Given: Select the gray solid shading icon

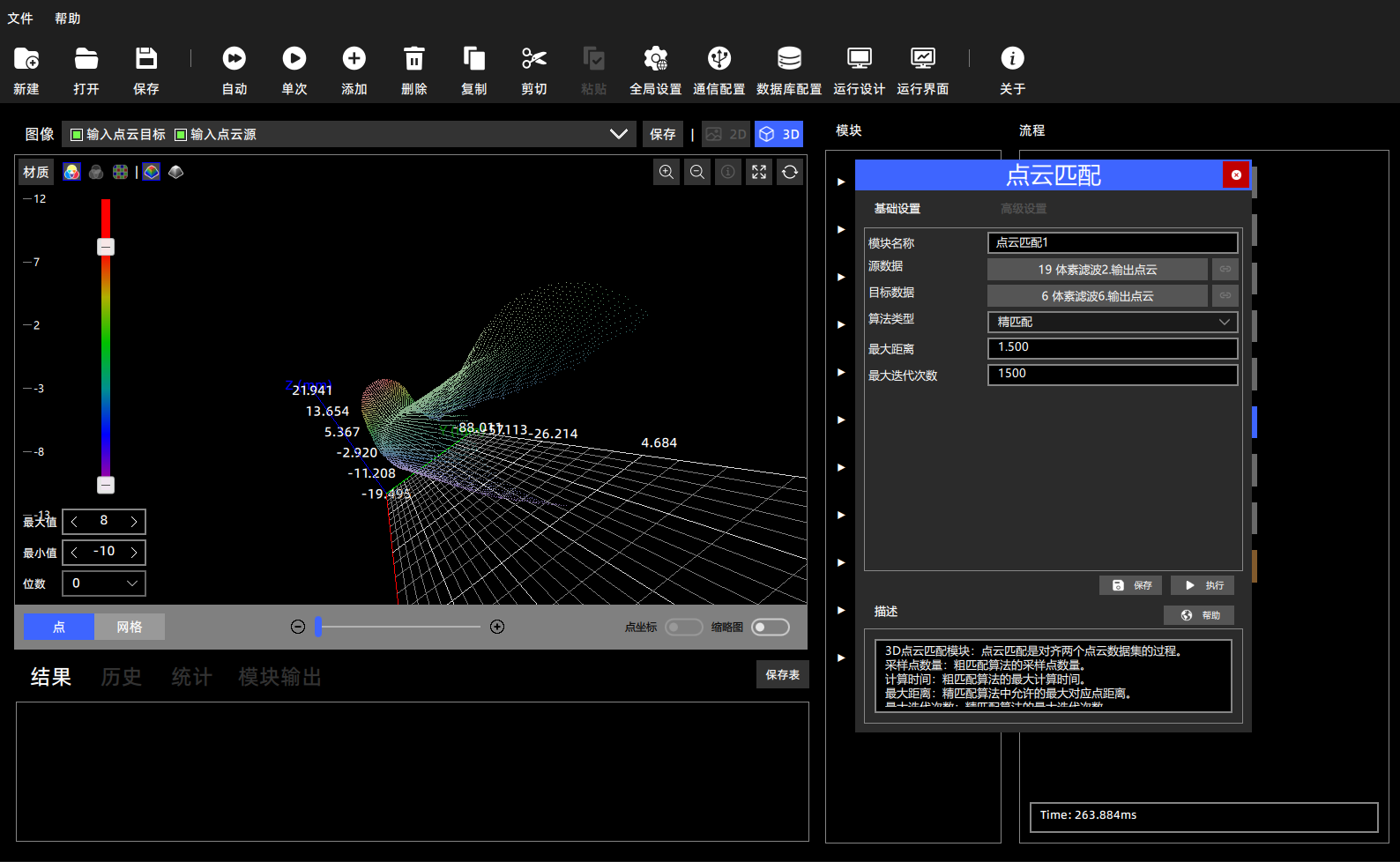Looking at the screenshot, I should [x=175, y=172].
